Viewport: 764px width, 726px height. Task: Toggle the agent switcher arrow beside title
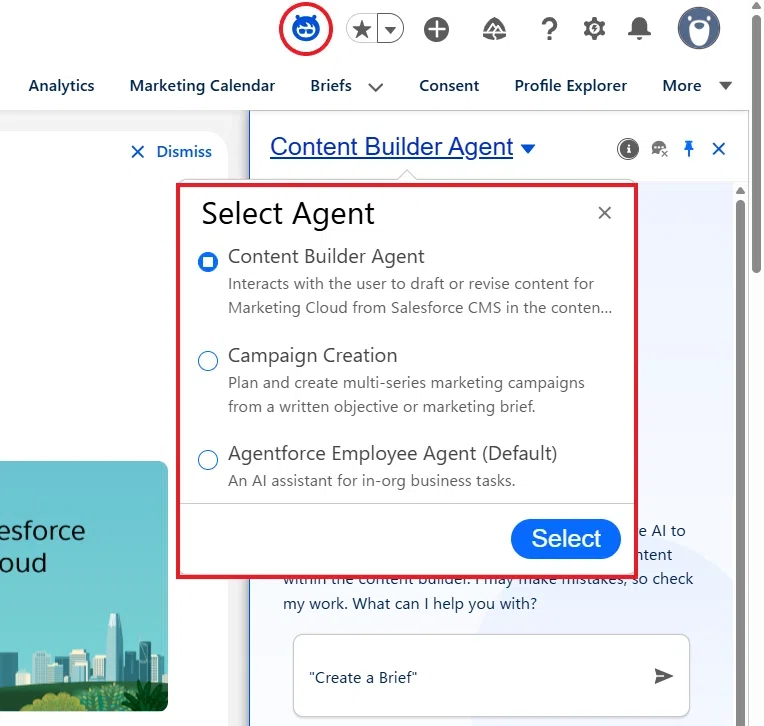pos(528,148)
